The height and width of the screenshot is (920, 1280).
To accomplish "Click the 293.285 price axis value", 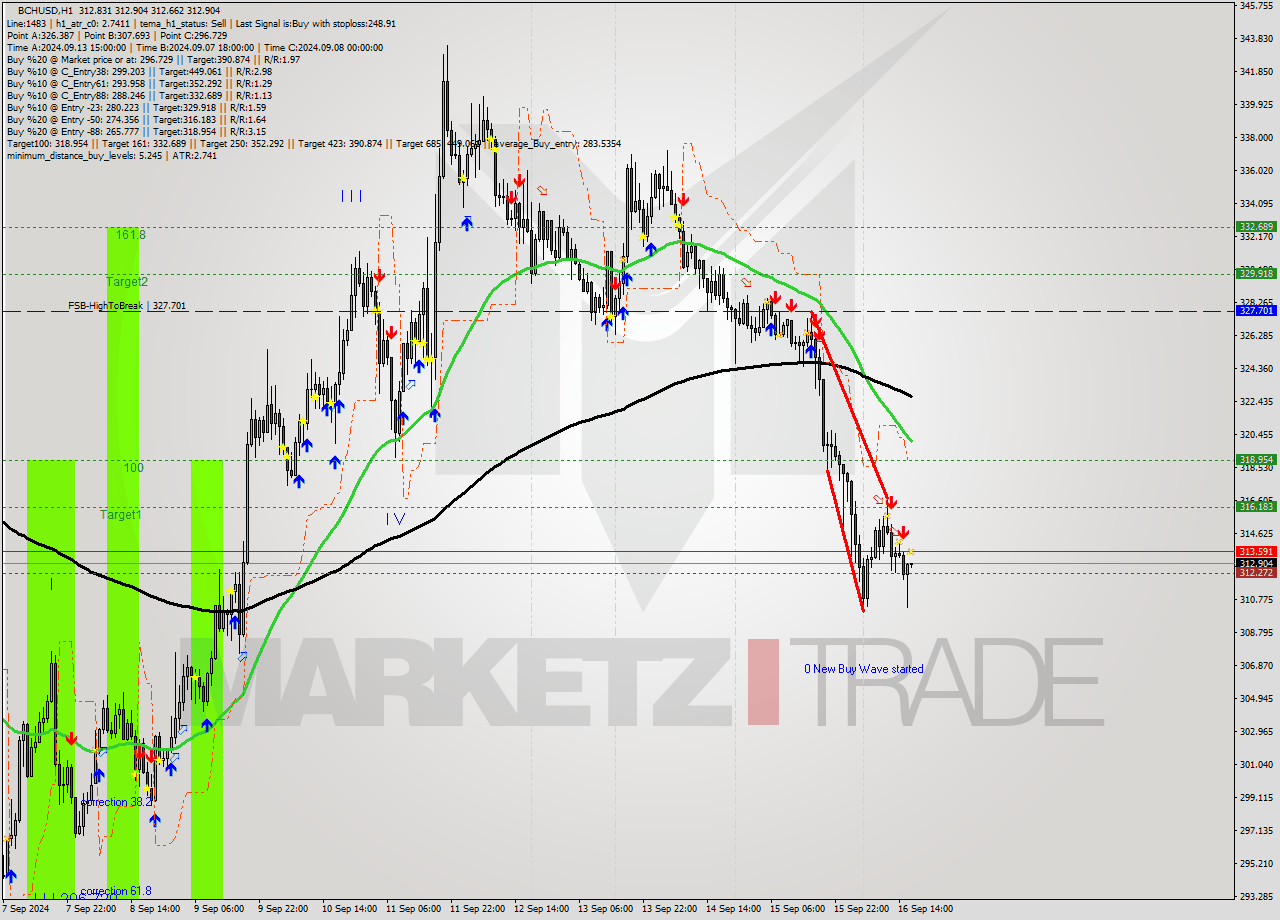I will coord(1257,896).
